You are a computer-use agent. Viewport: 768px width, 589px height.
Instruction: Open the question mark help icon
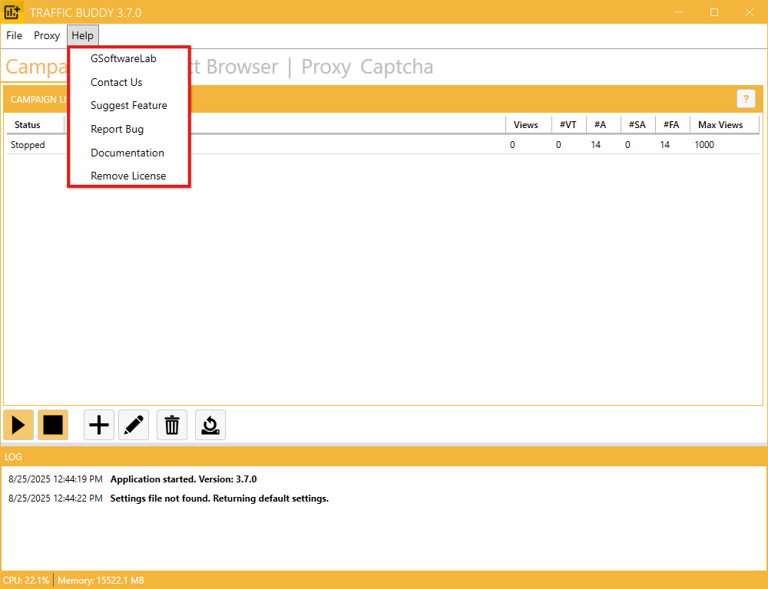click(x=745, y=99)
